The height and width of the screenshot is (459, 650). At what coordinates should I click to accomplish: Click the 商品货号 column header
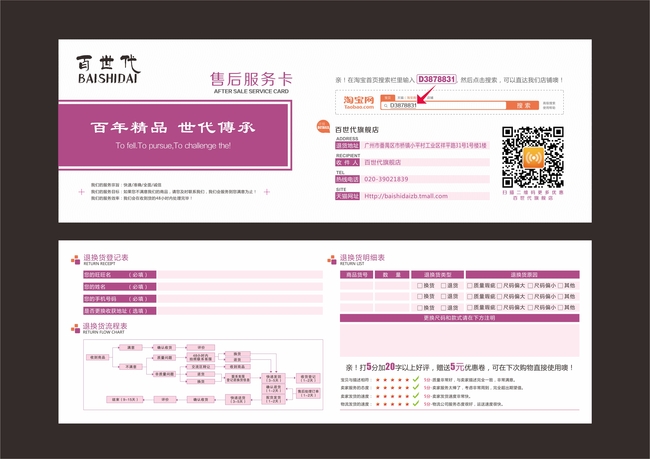pyautogui.click(x=357, y=274)
